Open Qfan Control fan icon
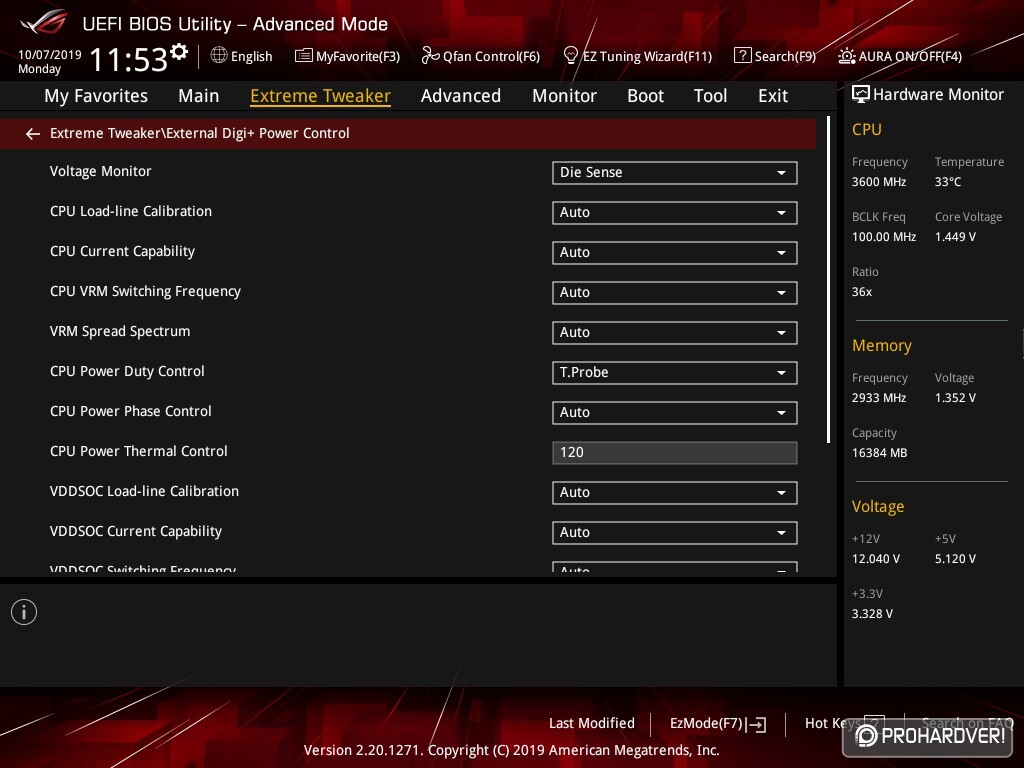This screenshot has height=768, width=1024. (430, 56)
